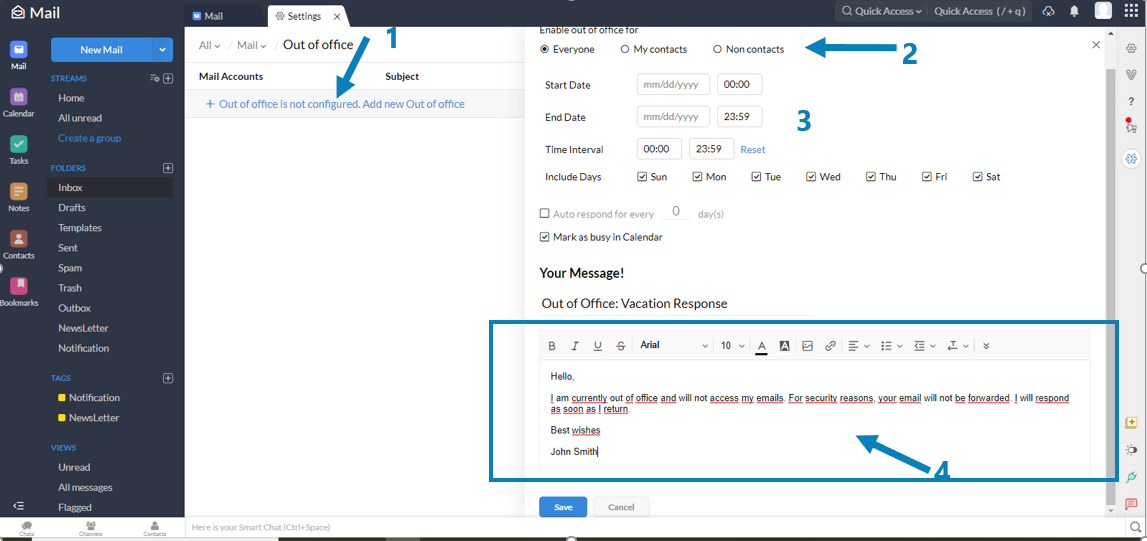Image resolution: width=1147 pixels, height=541 pixels.
Task: Open the Contacts module in left rail
Action: pyautogui.click(x=19, y=244)
